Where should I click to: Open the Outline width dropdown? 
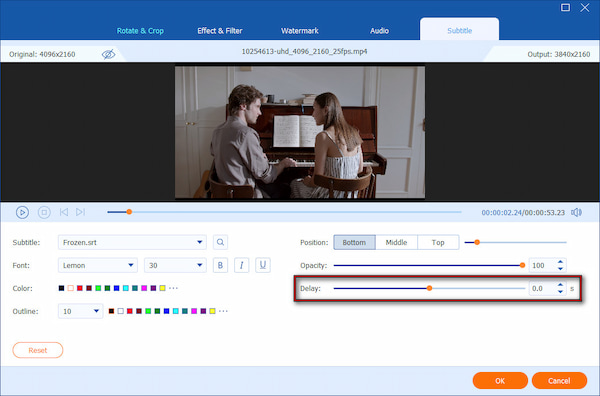80,311
